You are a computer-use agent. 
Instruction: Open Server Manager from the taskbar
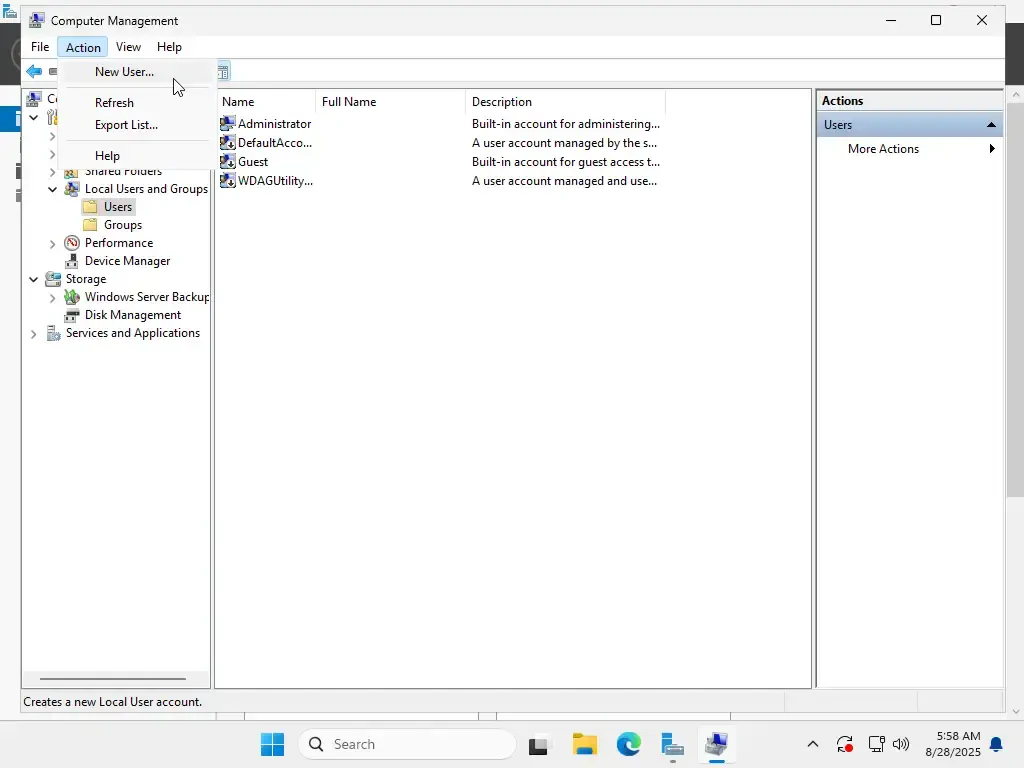(x=672, y=744)
